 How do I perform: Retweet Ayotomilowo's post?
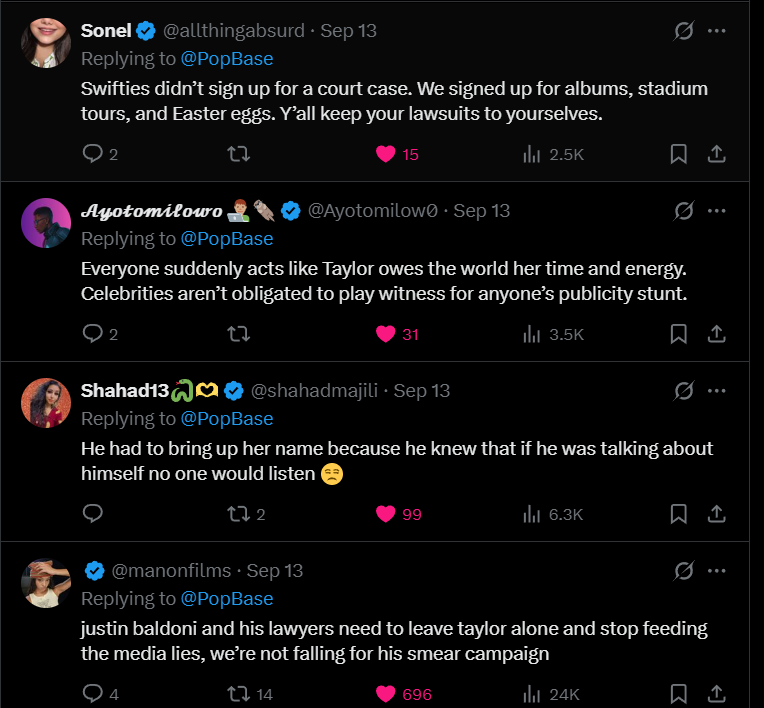239,334
